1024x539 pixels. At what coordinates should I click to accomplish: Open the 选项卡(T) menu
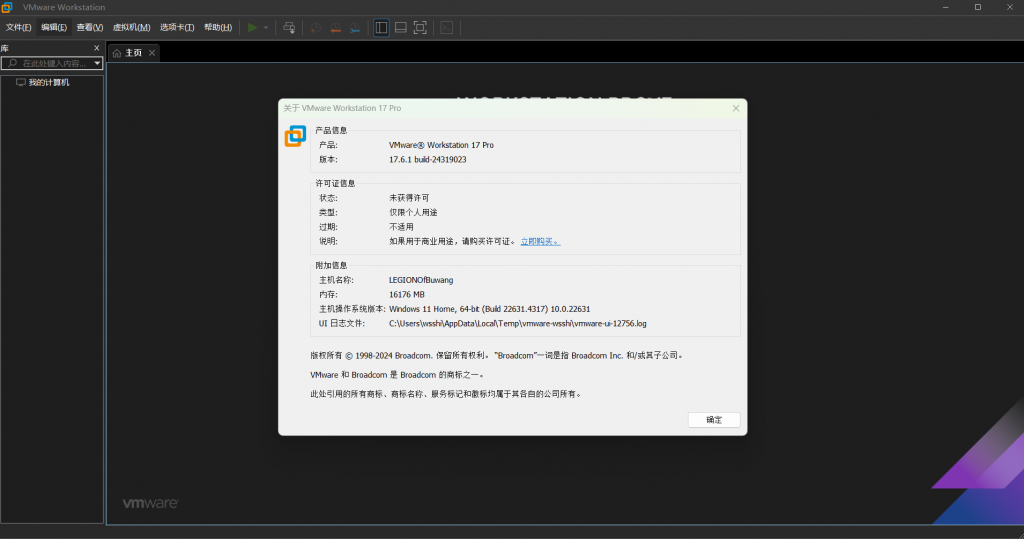point(177,27)
